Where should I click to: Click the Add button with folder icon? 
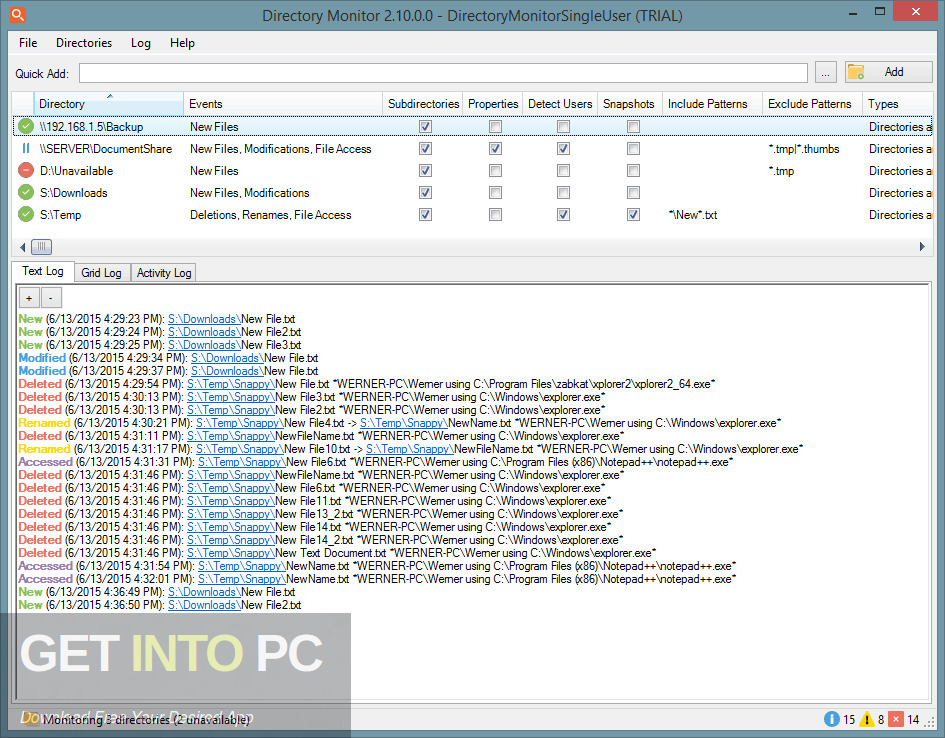tap(888, 72)
